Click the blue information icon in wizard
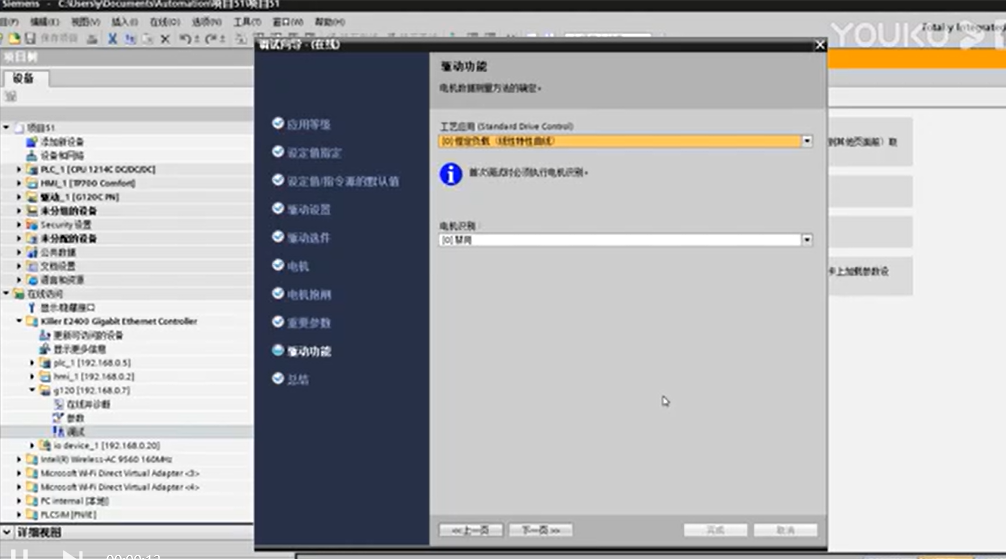The width and height of the screenshot is (1006, 559). 450,174
